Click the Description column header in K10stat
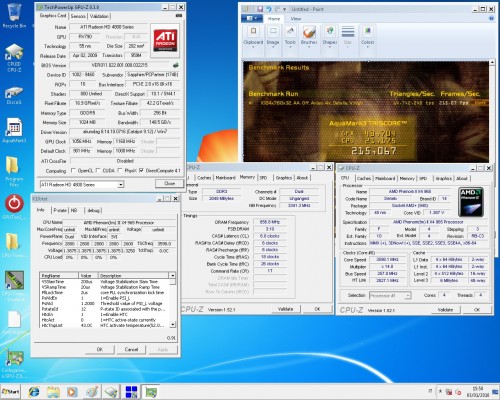 click(134, 276)
